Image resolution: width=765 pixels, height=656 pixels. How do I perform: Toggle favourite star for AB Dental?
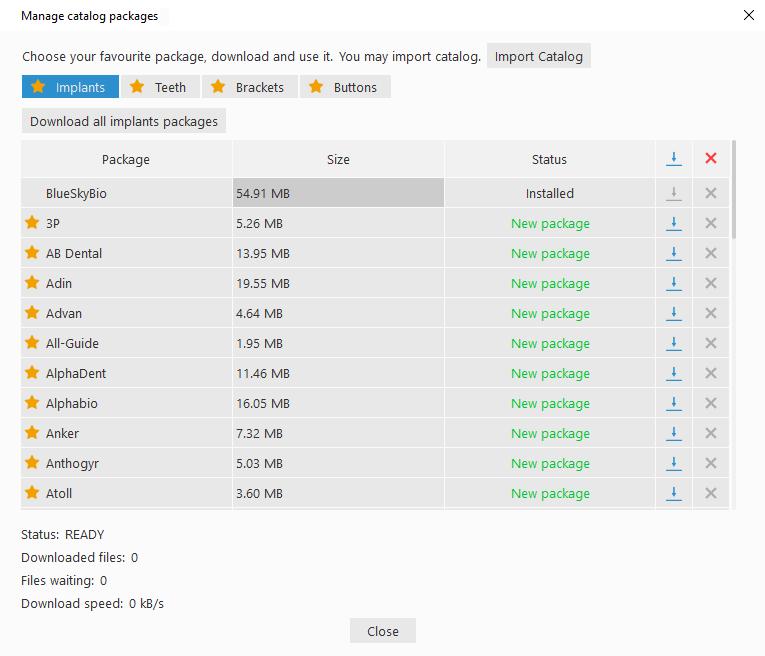(32, 253)
